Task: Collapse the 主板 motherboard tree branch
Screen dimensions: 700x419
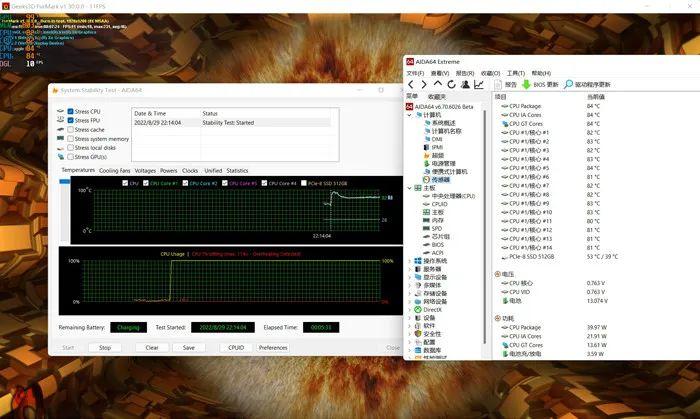Action: [409, 188]
